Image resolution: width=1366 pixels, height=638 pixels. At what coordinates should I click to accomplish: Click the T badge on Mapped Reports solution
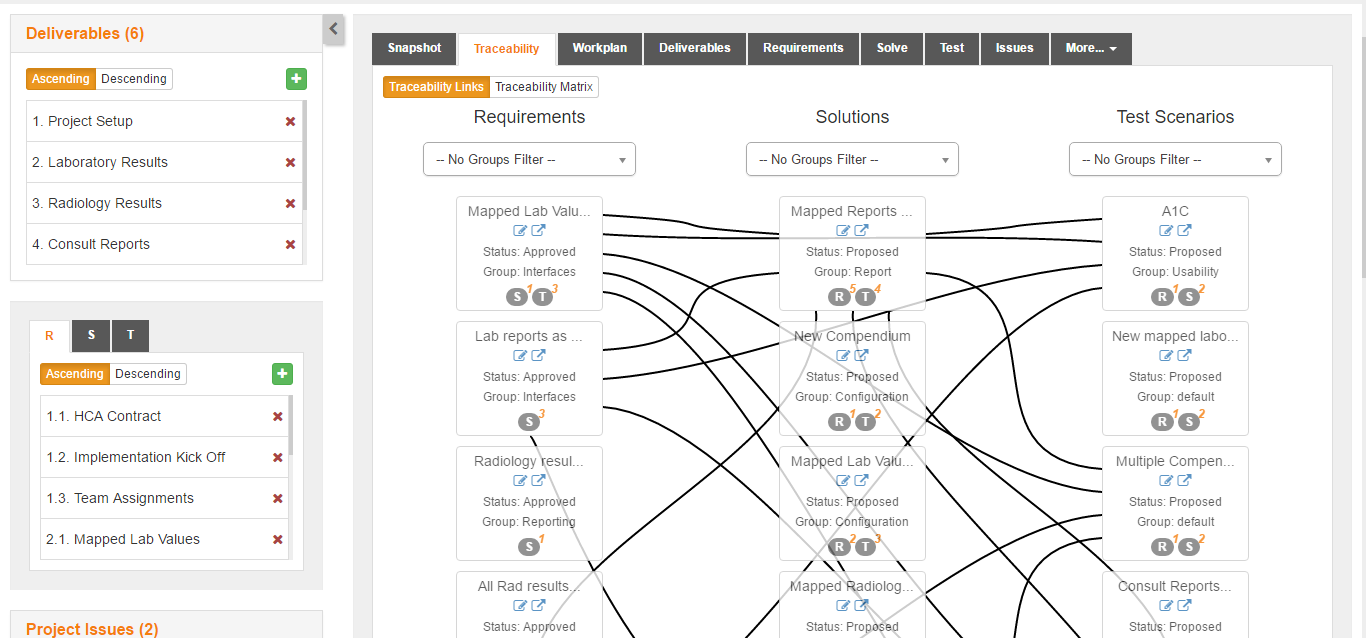[866, 296]
